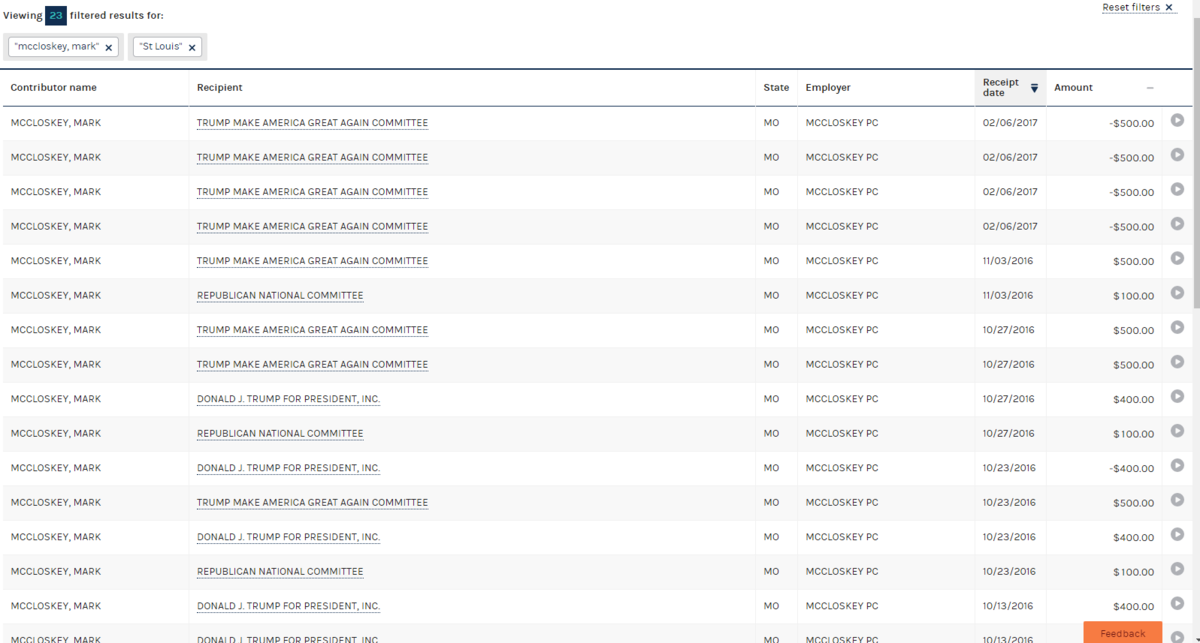The height and width of the screenshot is (643, 1200).
Task: Open details arrow for 10/23/2016 -$400.00 row
Action: coord(1177,465)
